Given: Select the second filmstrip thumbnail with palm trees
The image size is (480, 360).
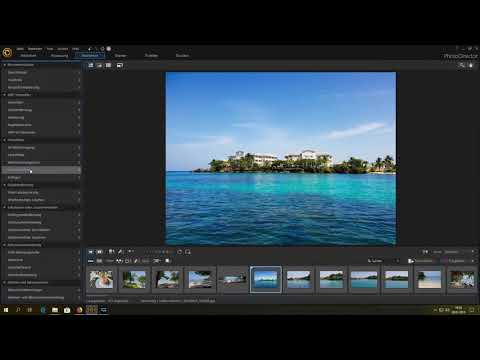Looking at the screenshot, I should pos(134,279).
